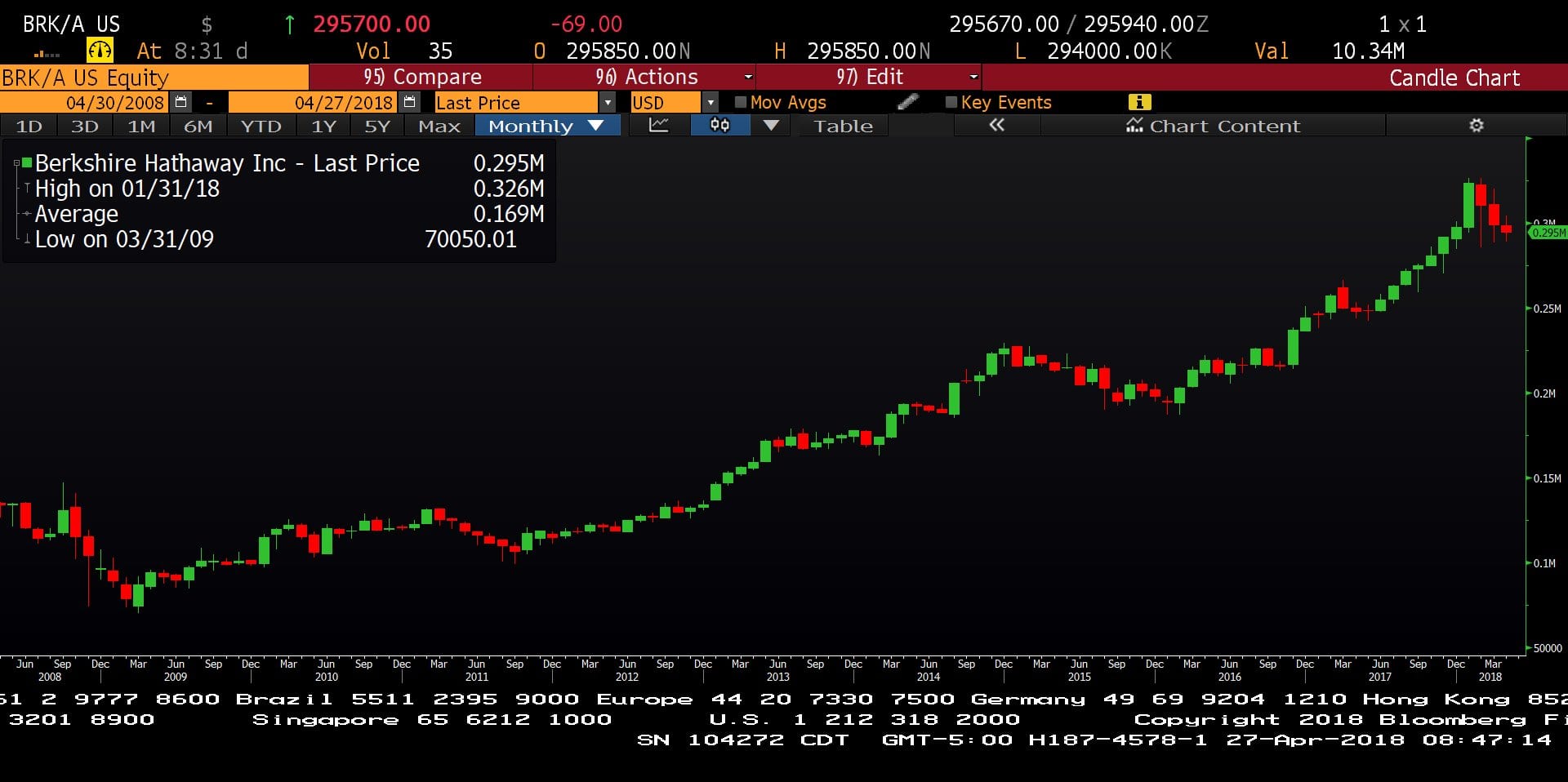
Task: Open the end date calendar picker
Action: coord(410,102)
